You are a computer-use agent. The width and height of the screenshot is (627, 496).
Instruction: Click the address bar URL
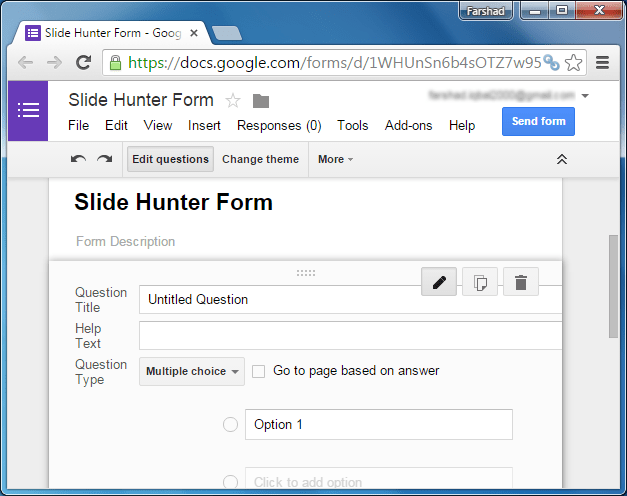tap(334, 62)
